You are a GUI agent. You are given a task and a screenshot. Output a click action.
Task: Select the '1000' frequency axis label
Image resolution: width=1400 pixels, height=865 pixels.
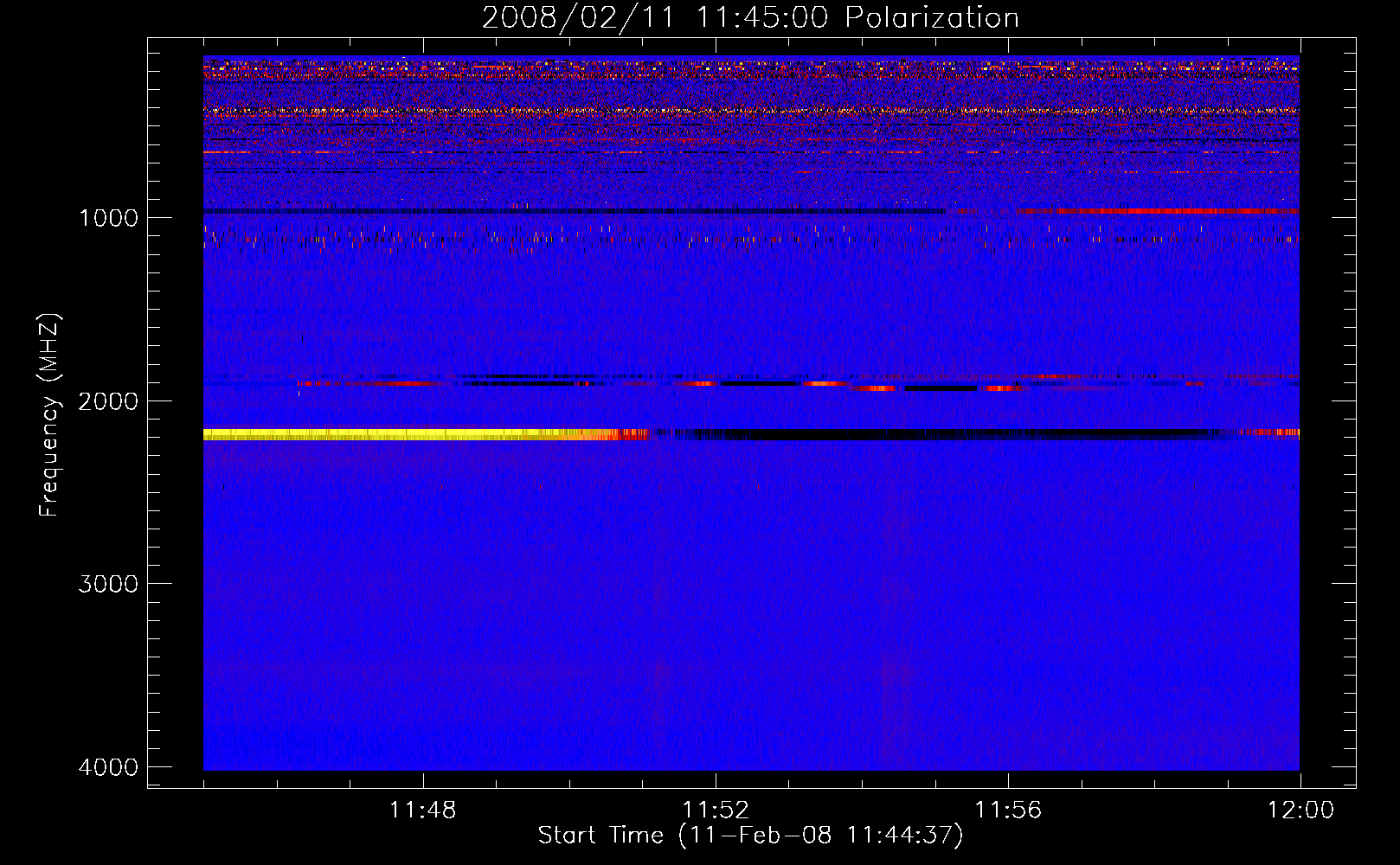pyautogui.click(x=108, y=218)
